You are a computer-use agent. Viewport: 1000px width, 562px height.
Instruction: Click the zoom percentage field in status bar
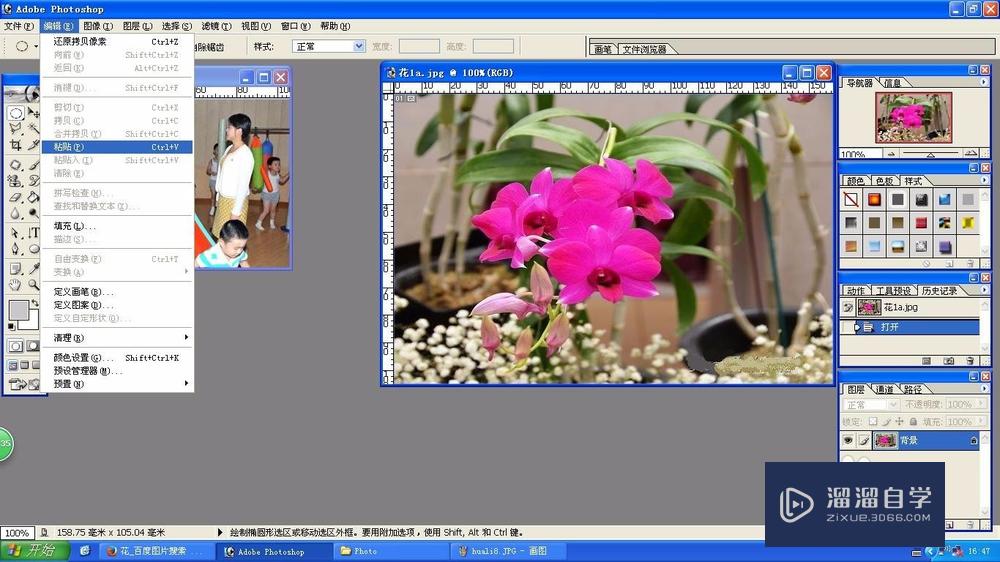pos(17,533)
